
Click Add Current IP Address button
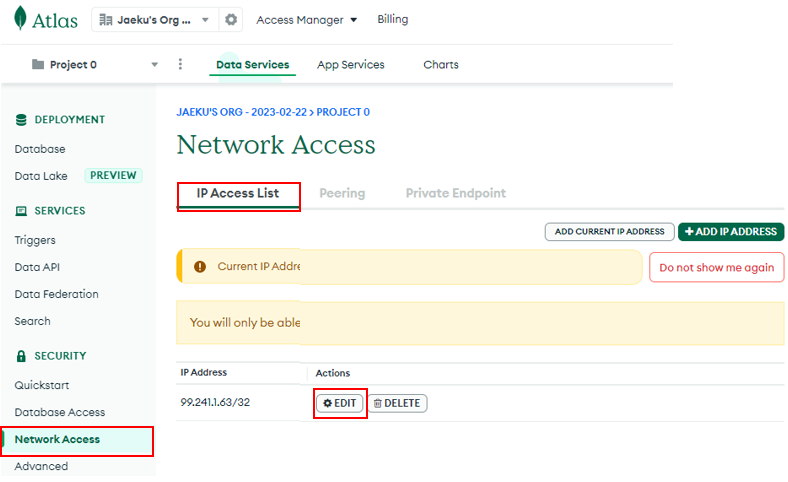pos(610,232)
